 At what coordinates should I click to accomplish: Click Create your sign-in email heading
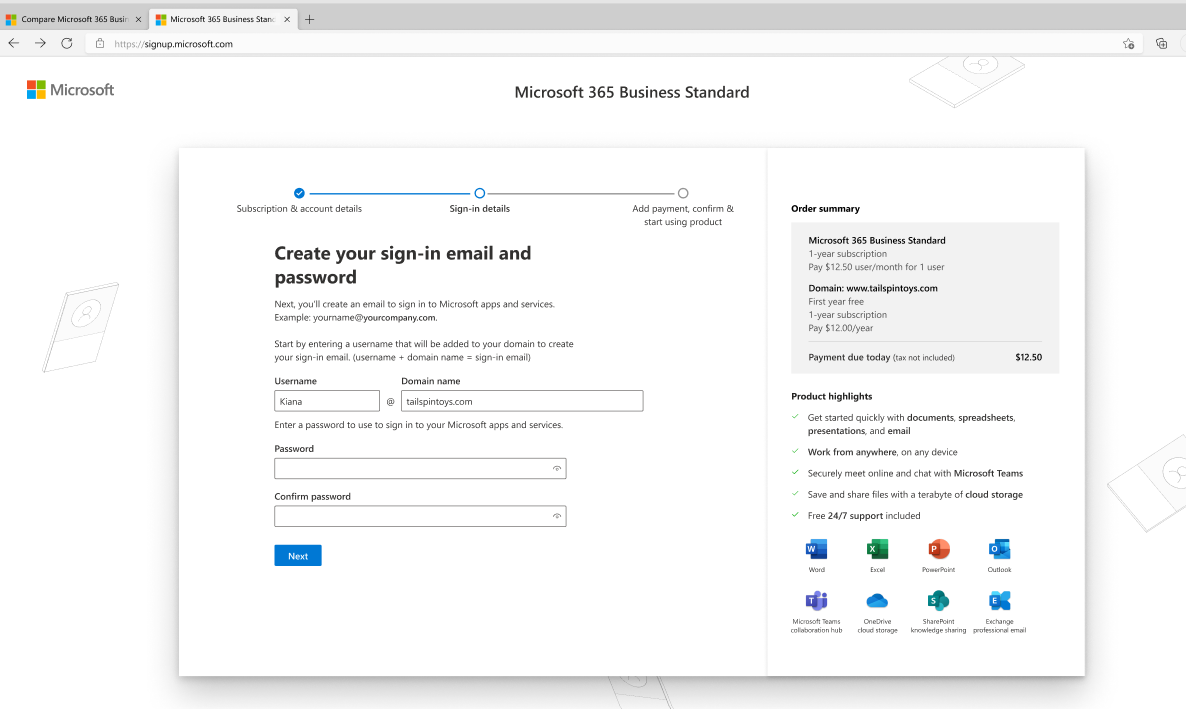[402, 265]
